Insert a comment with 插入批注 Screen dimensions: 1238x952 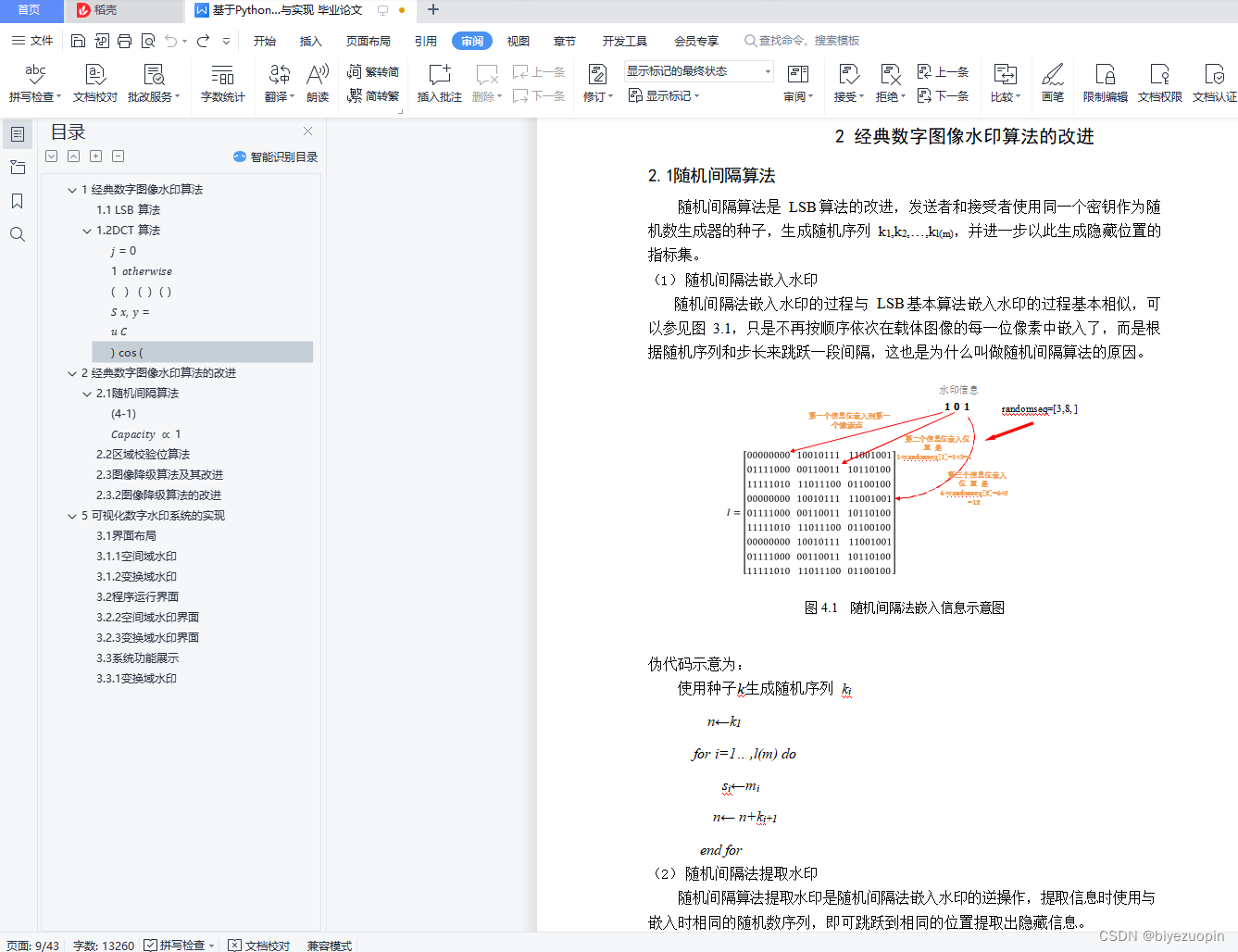tap(438, 83)
